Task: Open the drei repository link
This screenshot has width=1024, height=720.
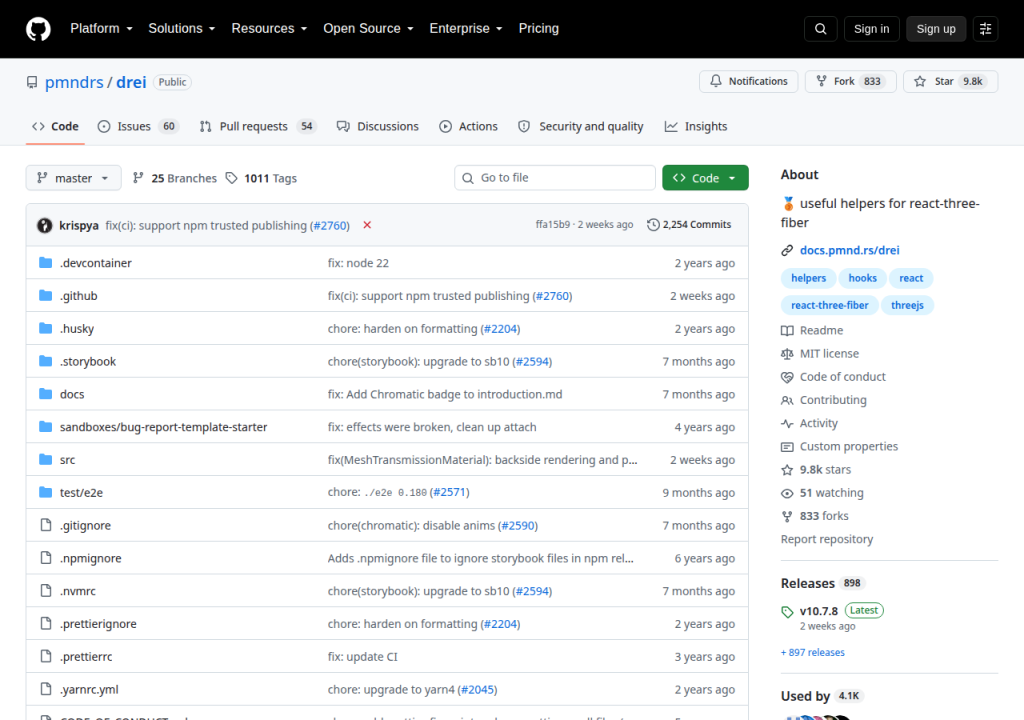Action: click(x=131, y=82)
